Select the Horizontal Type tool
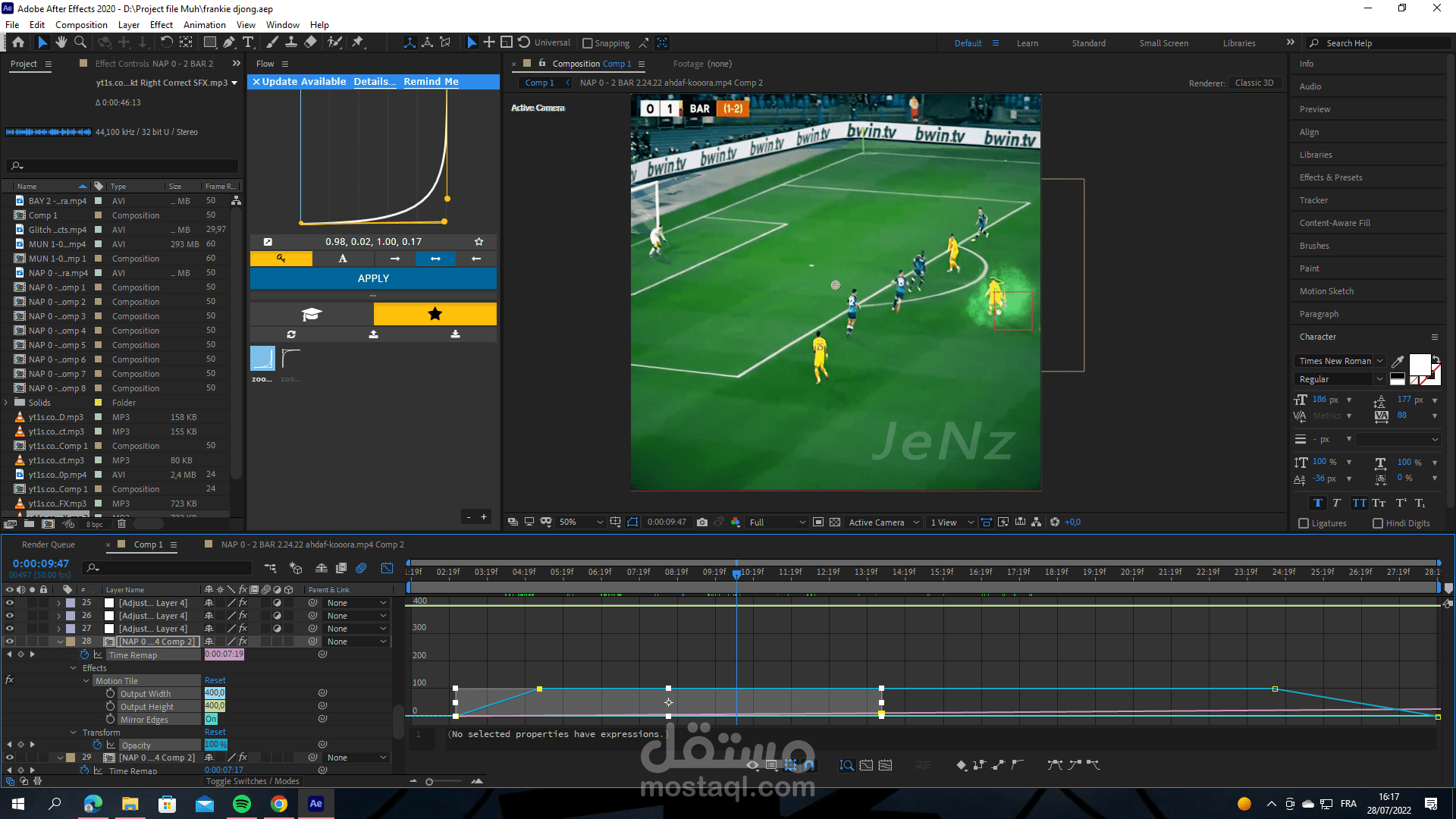The image size is (1456, 819). pyautogui.click(x=248, y=42)
